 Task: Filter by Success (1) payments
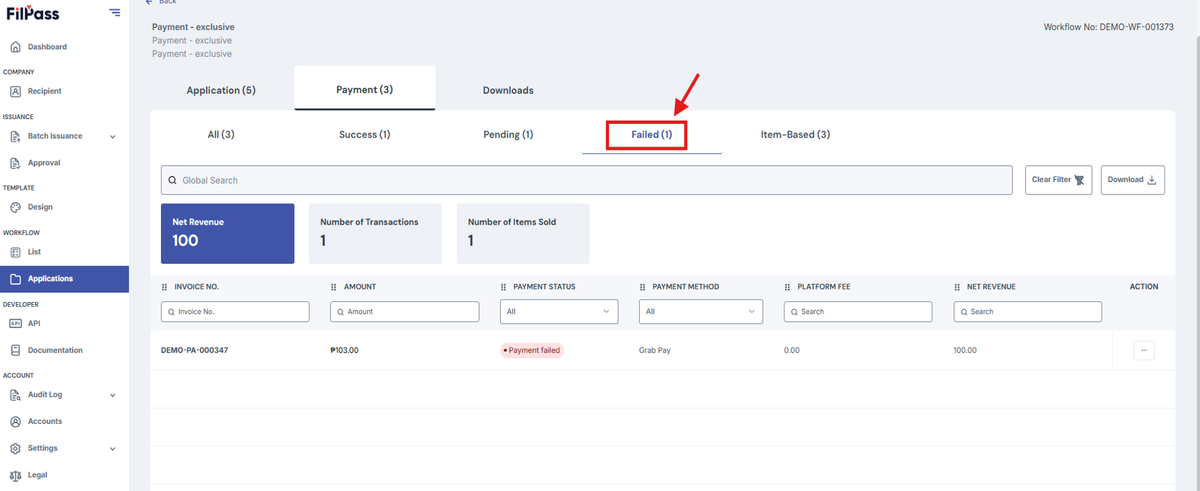[365, 134]
